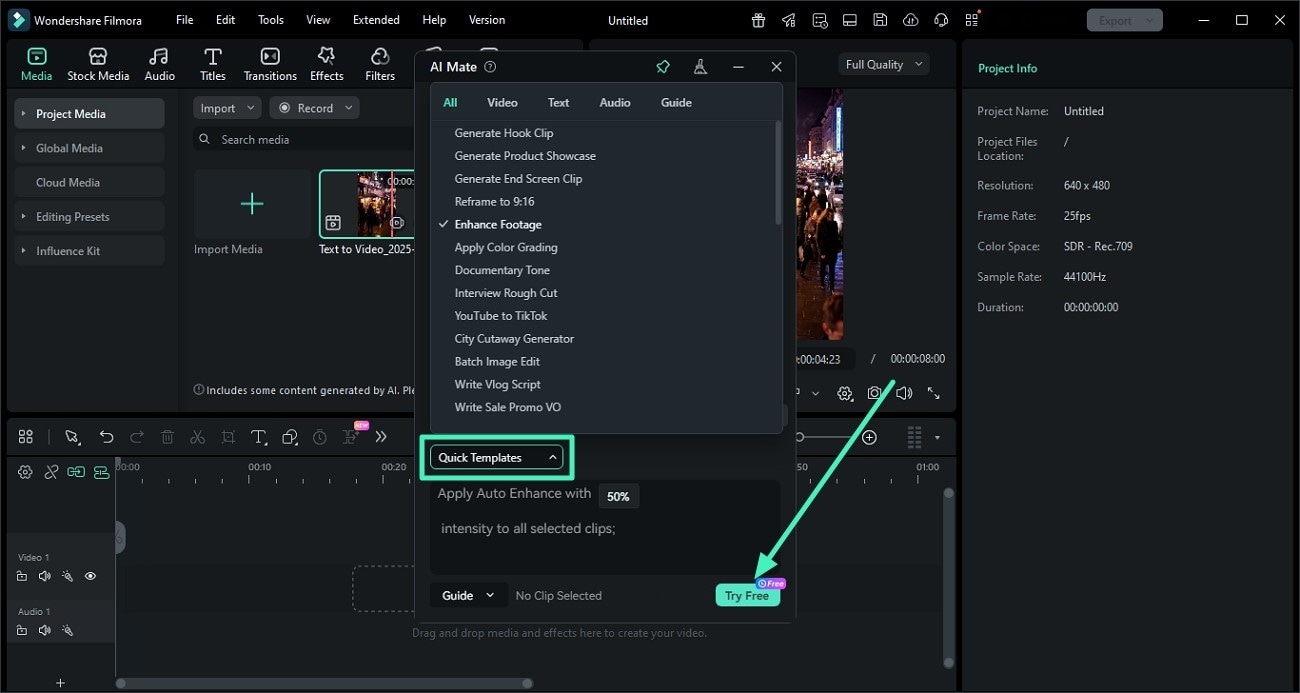This screenshot has height=693, width=1300.
Task: Lock the Audio 1 track
Action: pos(22,630)
